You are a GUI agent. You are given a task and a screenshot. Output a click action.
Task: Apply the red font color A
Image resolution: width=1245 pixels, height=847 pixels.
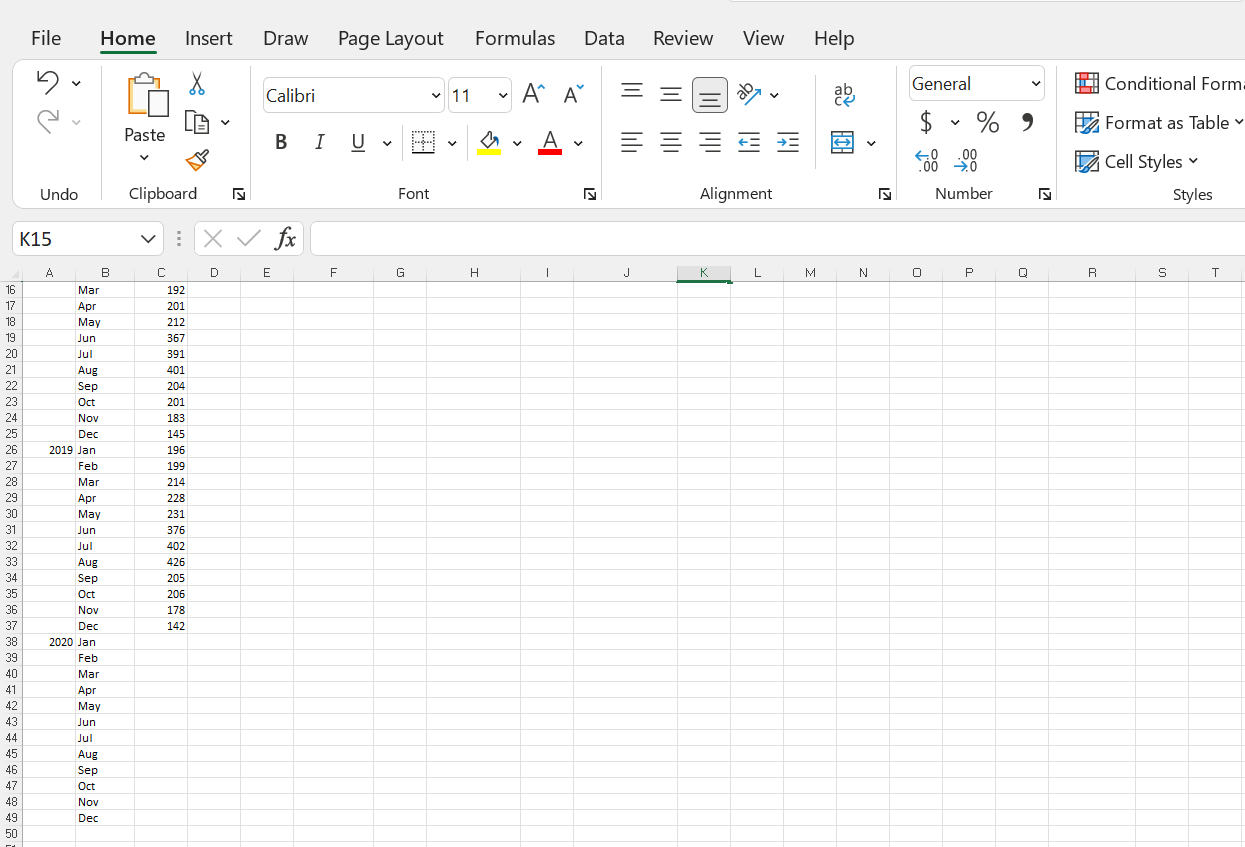click(550, 143)
